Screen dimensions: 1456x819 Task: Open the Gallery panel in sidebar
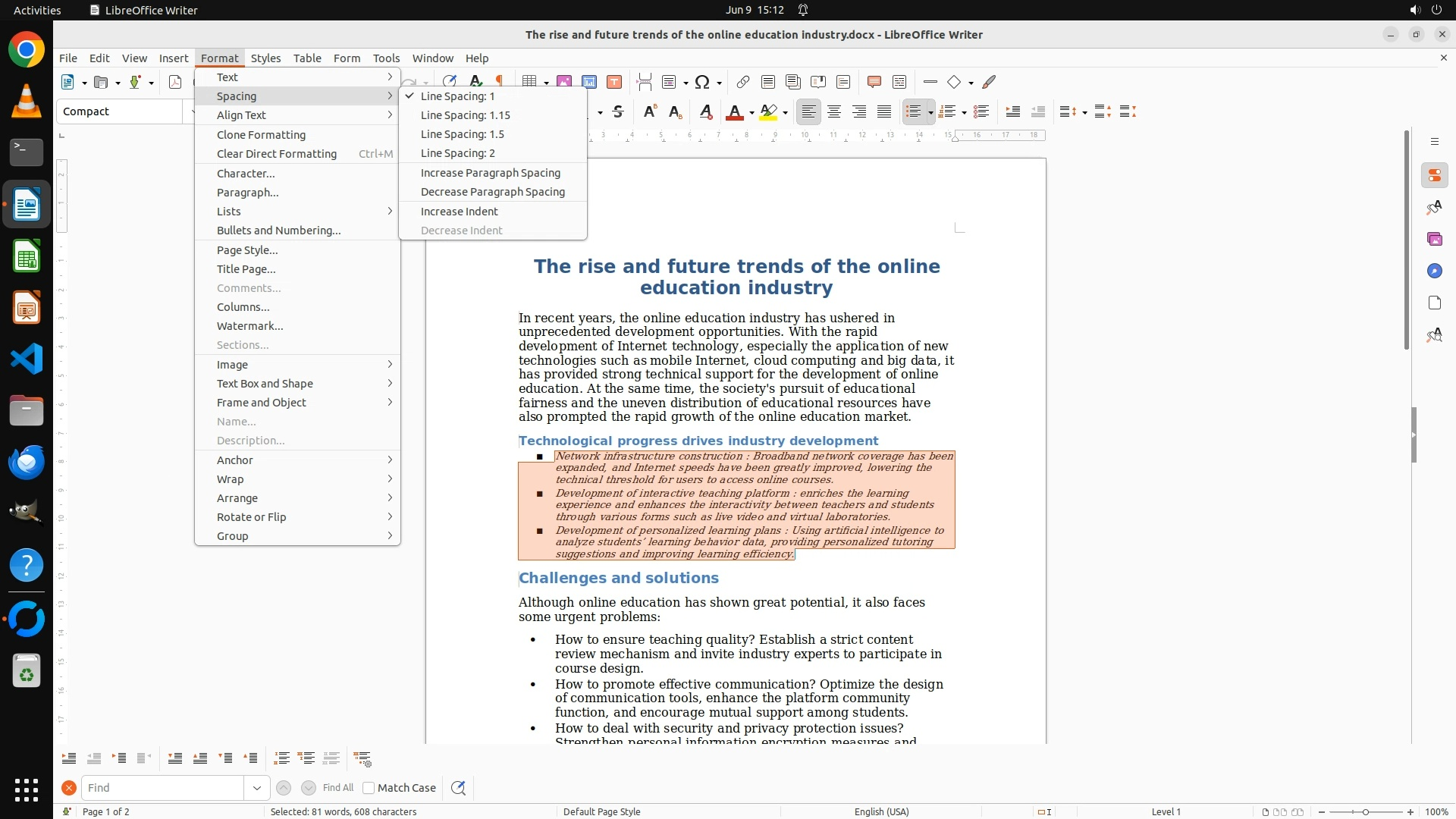coord(1434,239)
